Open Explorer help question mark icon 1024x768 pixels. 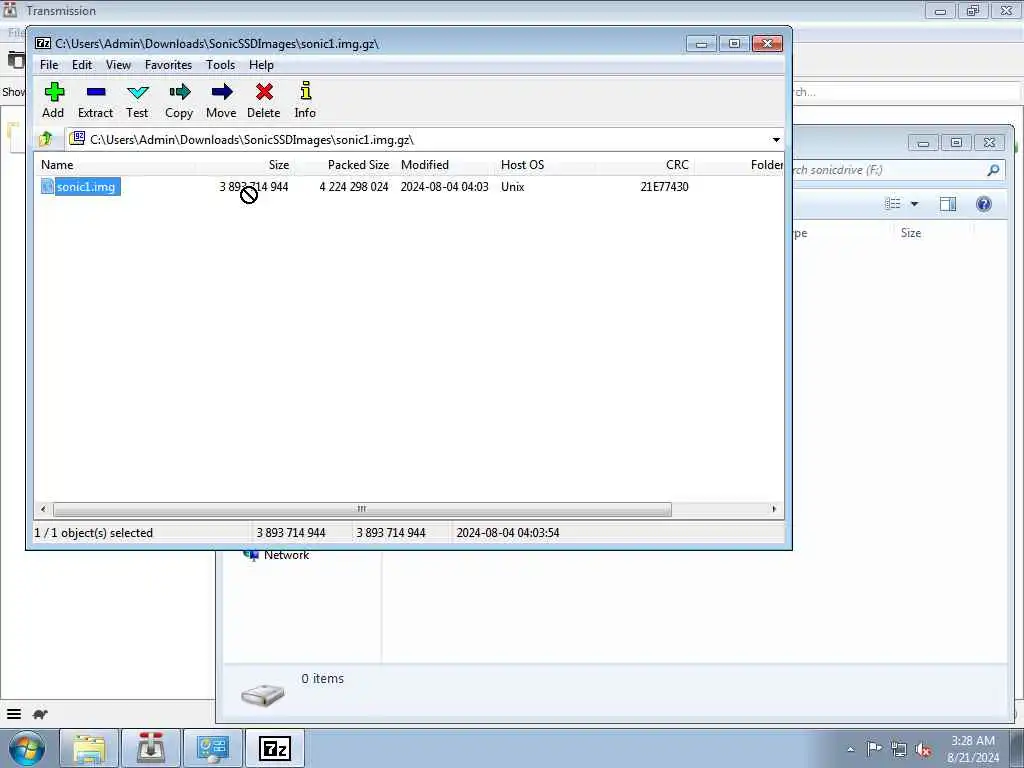click(x=984, y=204)
